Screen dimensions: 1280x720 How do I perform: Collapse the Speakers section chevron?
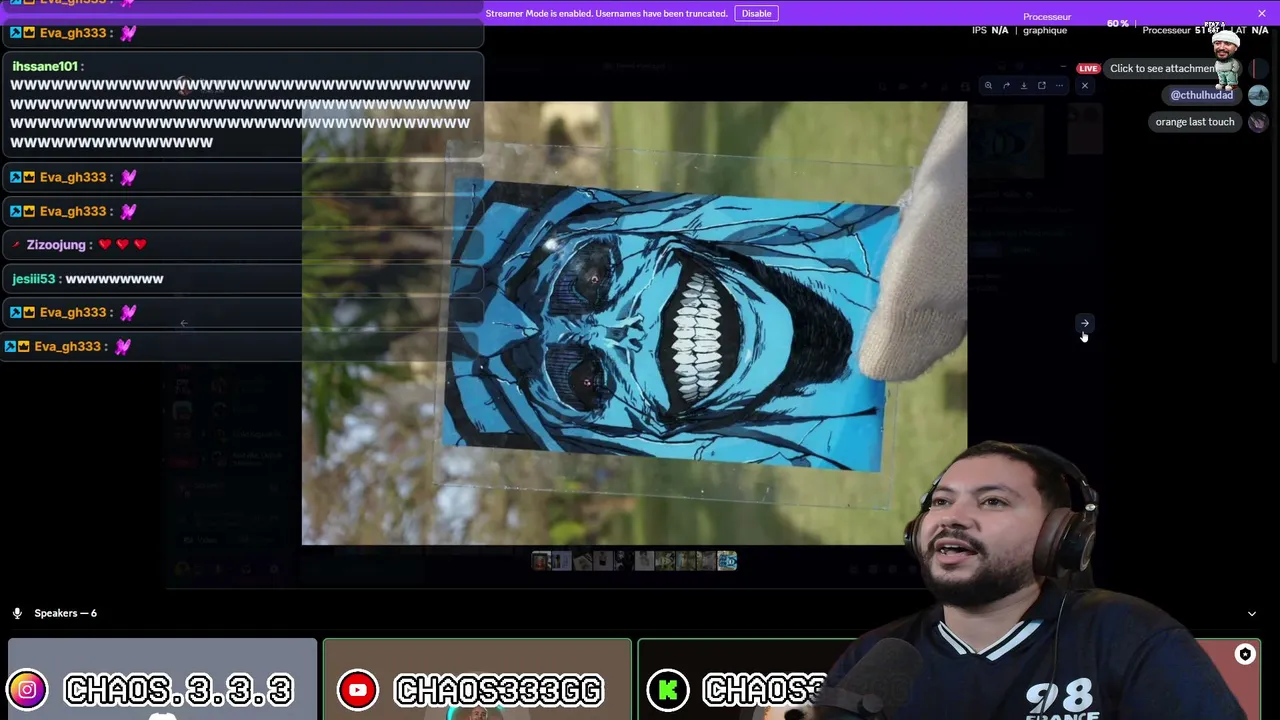pyautogui.click(x=1252, y=614)
